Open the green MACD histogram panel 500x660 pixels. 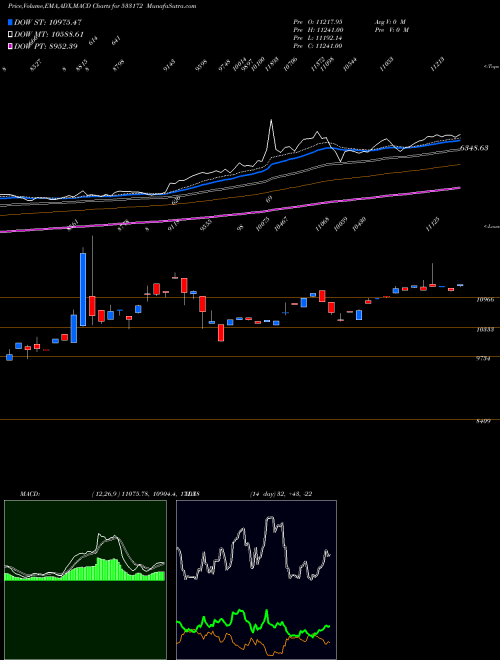(85, 580)
